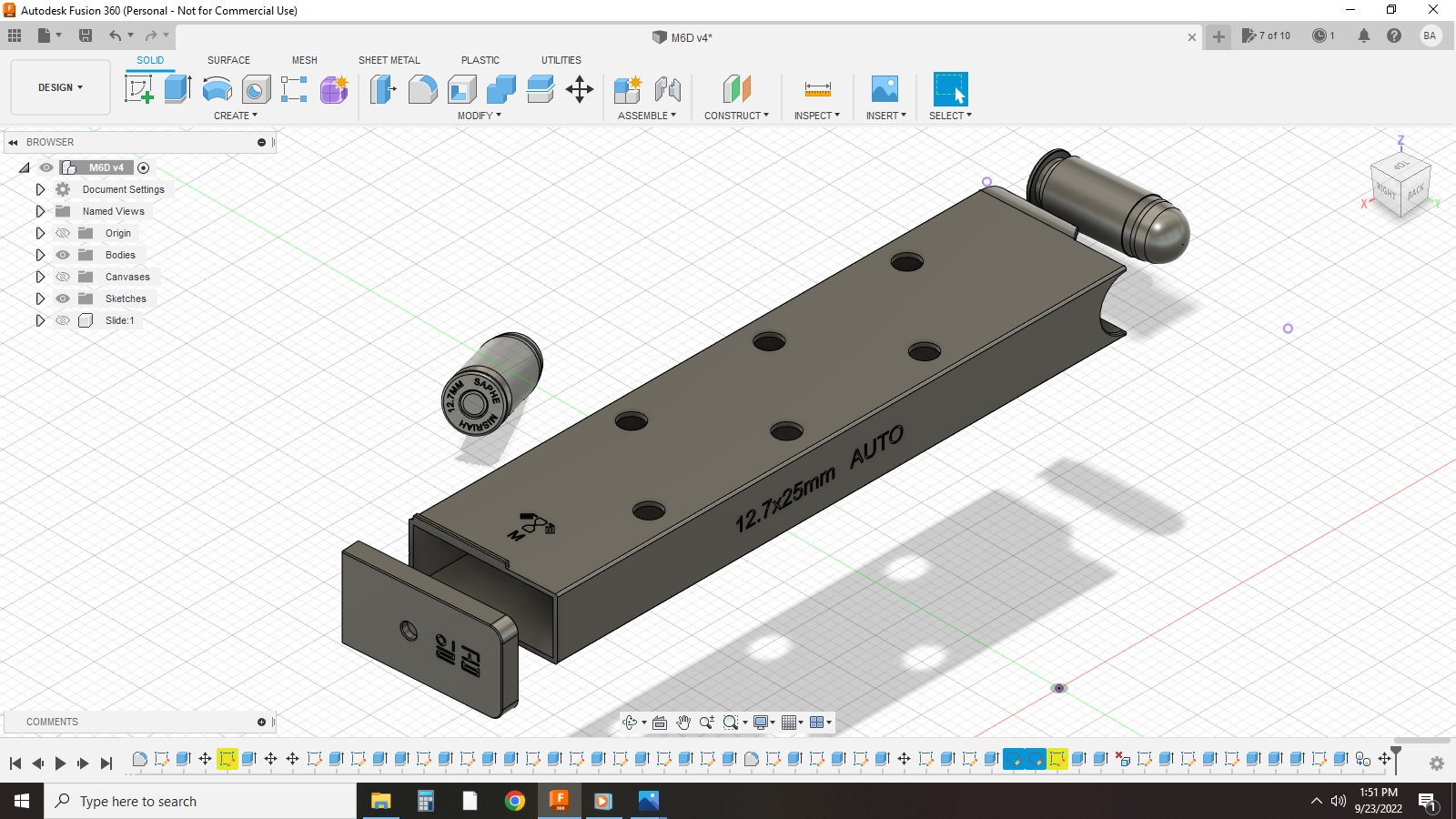The height and width of the screenshot is (819, 1456).
Task: Open Chrome from the taskbar
Action: [x=515, y=801]
